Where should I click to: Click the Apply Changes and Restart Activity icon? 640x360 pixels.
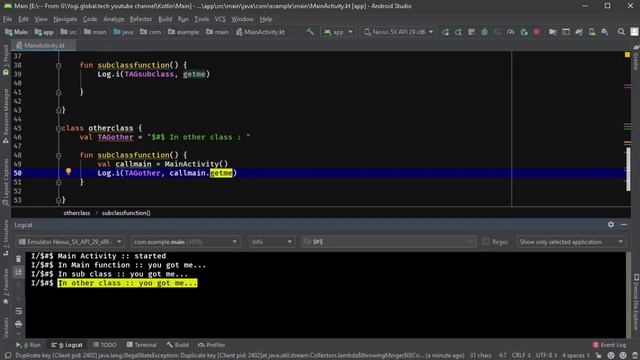point(458,32)
